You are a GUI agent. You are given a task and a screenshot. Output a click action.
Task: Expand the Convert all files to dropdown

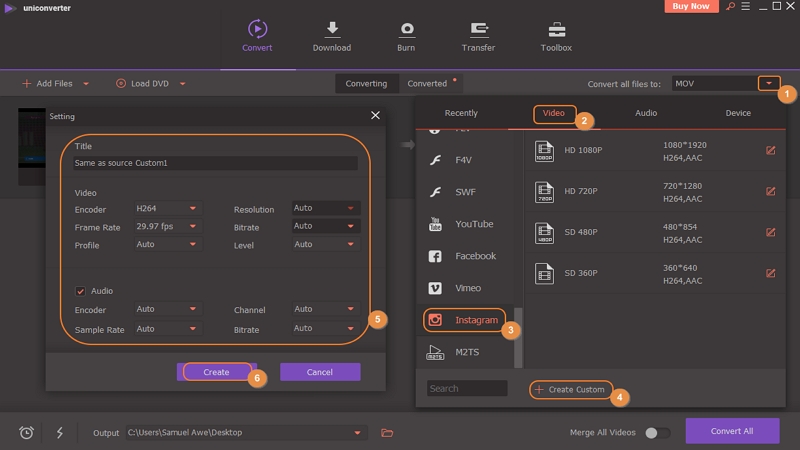click(x=768, y=84)
